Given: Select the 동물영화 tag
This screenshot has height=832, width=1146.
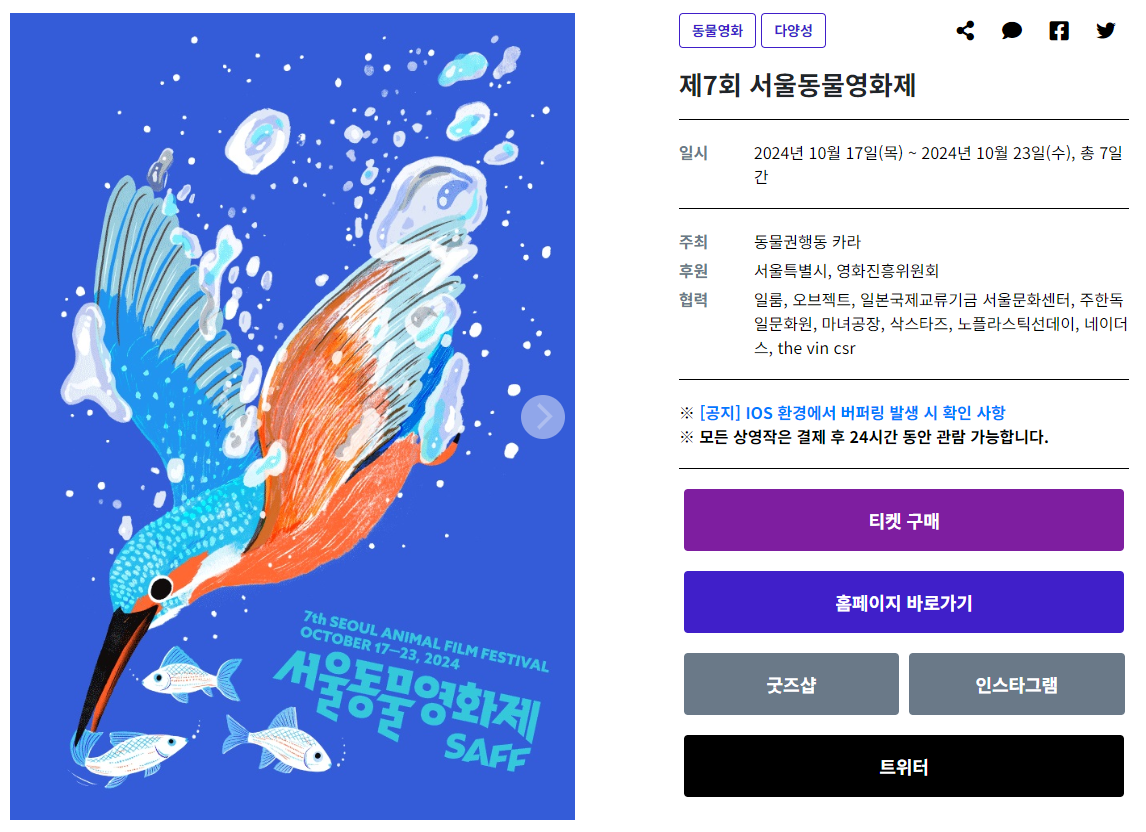Looking at the screenshot, I should (x=717, y=31).
